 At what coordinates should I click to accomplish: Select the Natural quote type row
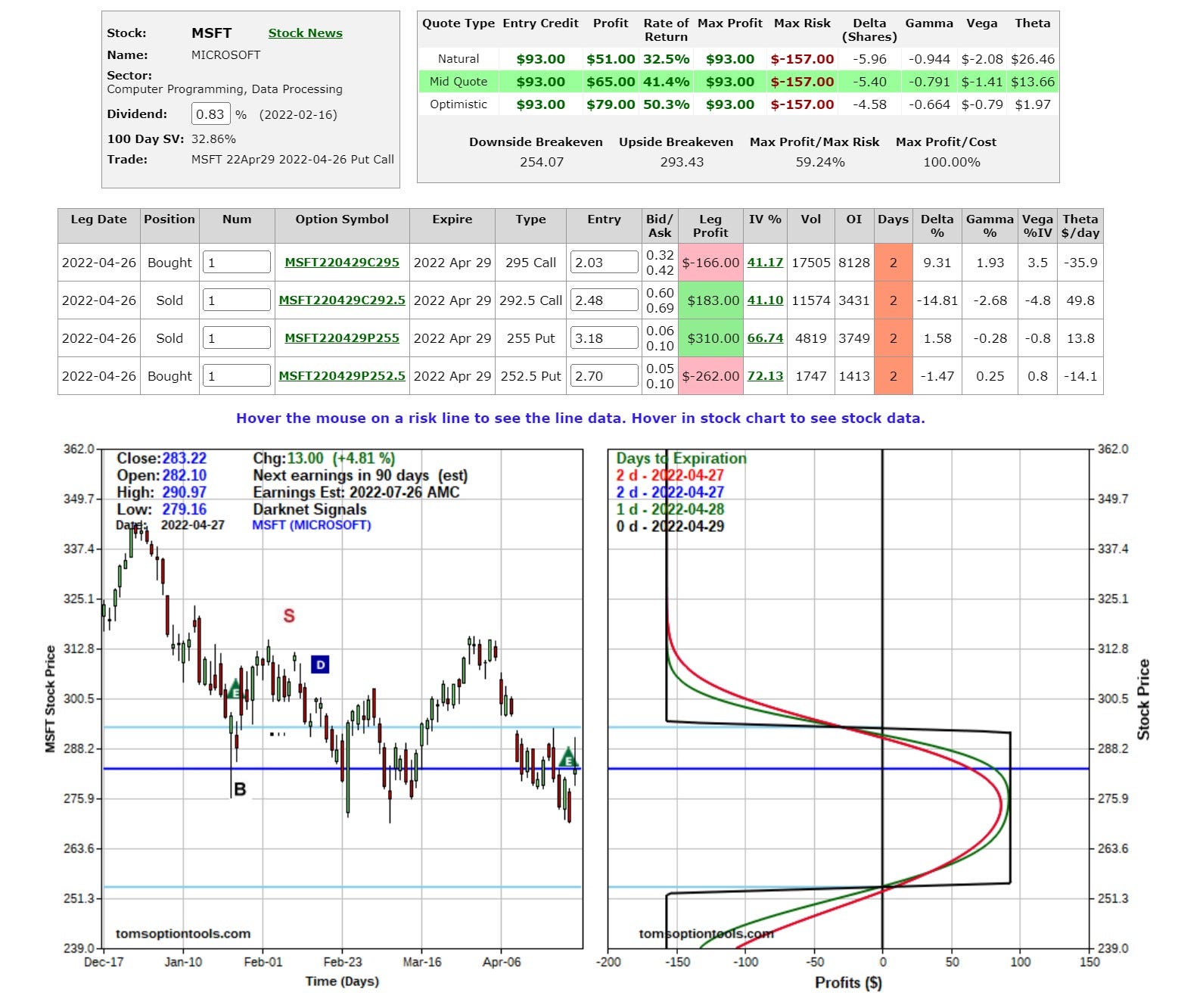(738, 59)
